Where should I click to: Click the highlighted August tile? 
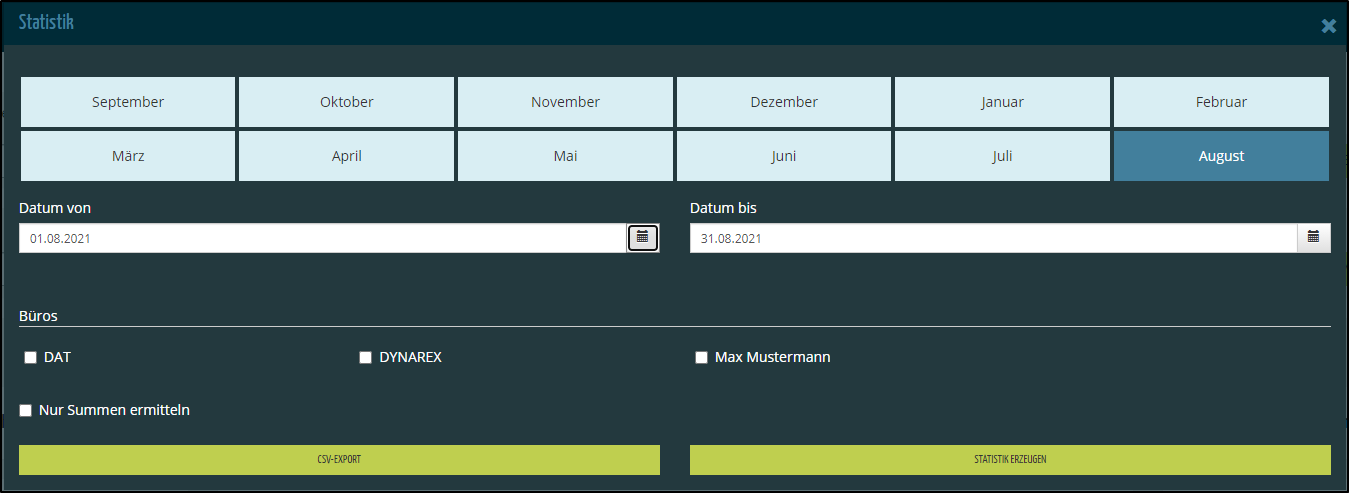coord(1221,156)
